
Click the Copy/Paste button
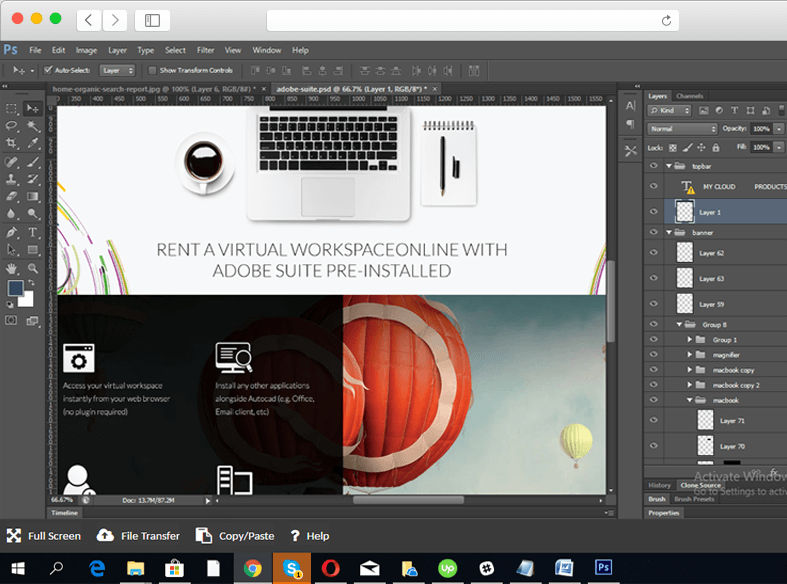pyautogui.click(x=235, y=536)
